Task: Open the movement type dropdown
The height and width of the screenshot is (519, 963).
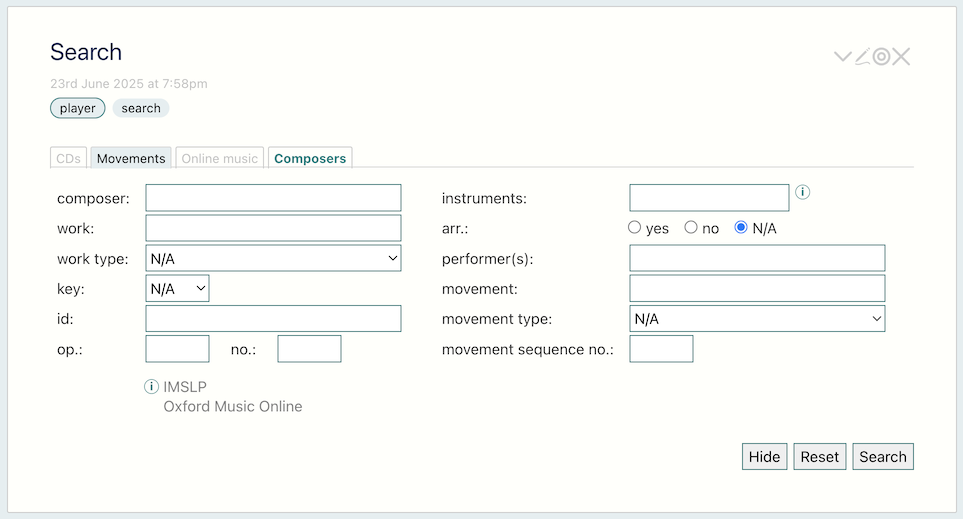Action: point(757,318)
